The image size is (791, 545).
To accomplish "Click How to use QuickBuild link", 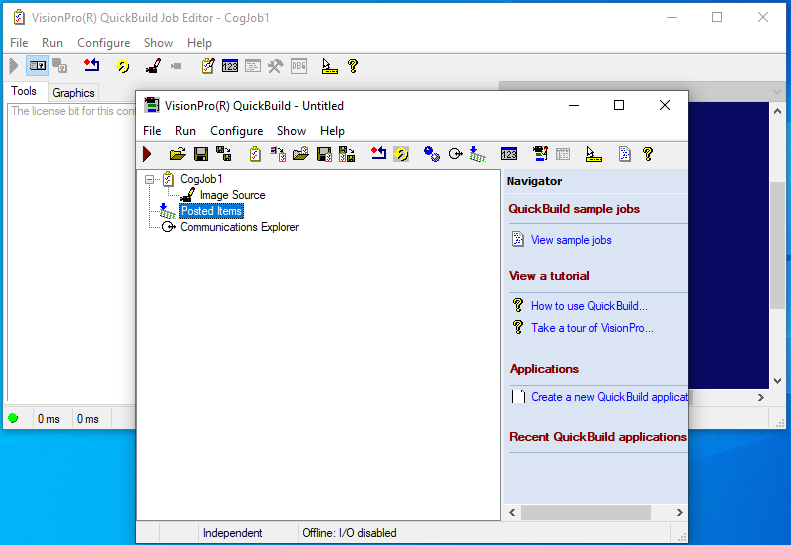I will pos(589,306).
